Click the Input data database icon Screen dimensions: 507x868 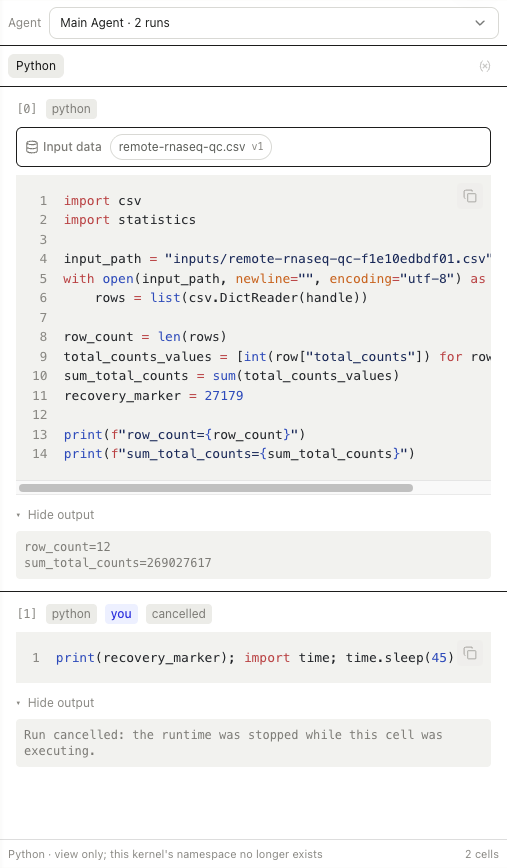click(32, 147)
